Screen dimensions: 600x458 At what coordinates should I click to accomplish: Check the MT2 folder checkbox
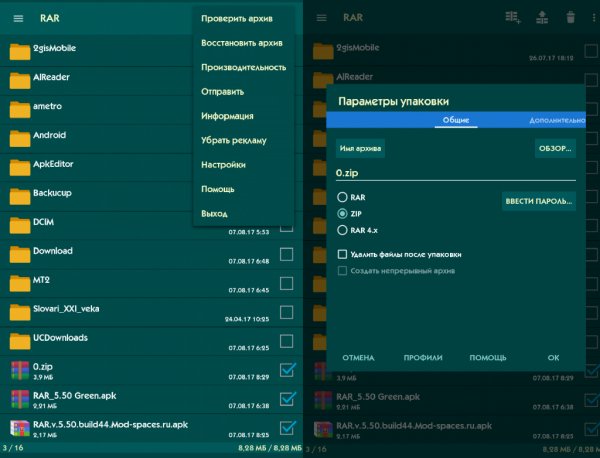pyautogui.click(x=287, y=284)
